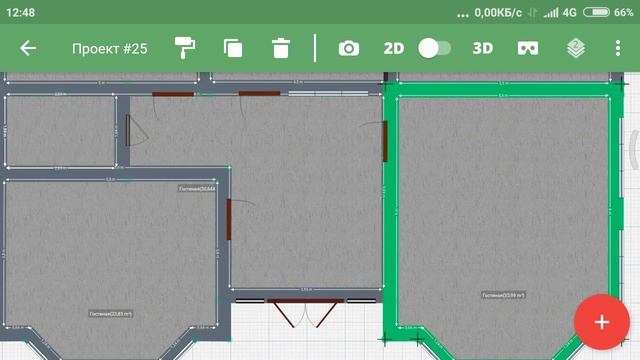Select the green highlighted room's area label
This screenshot has width=640, height=360.
[x=503, y=295]
